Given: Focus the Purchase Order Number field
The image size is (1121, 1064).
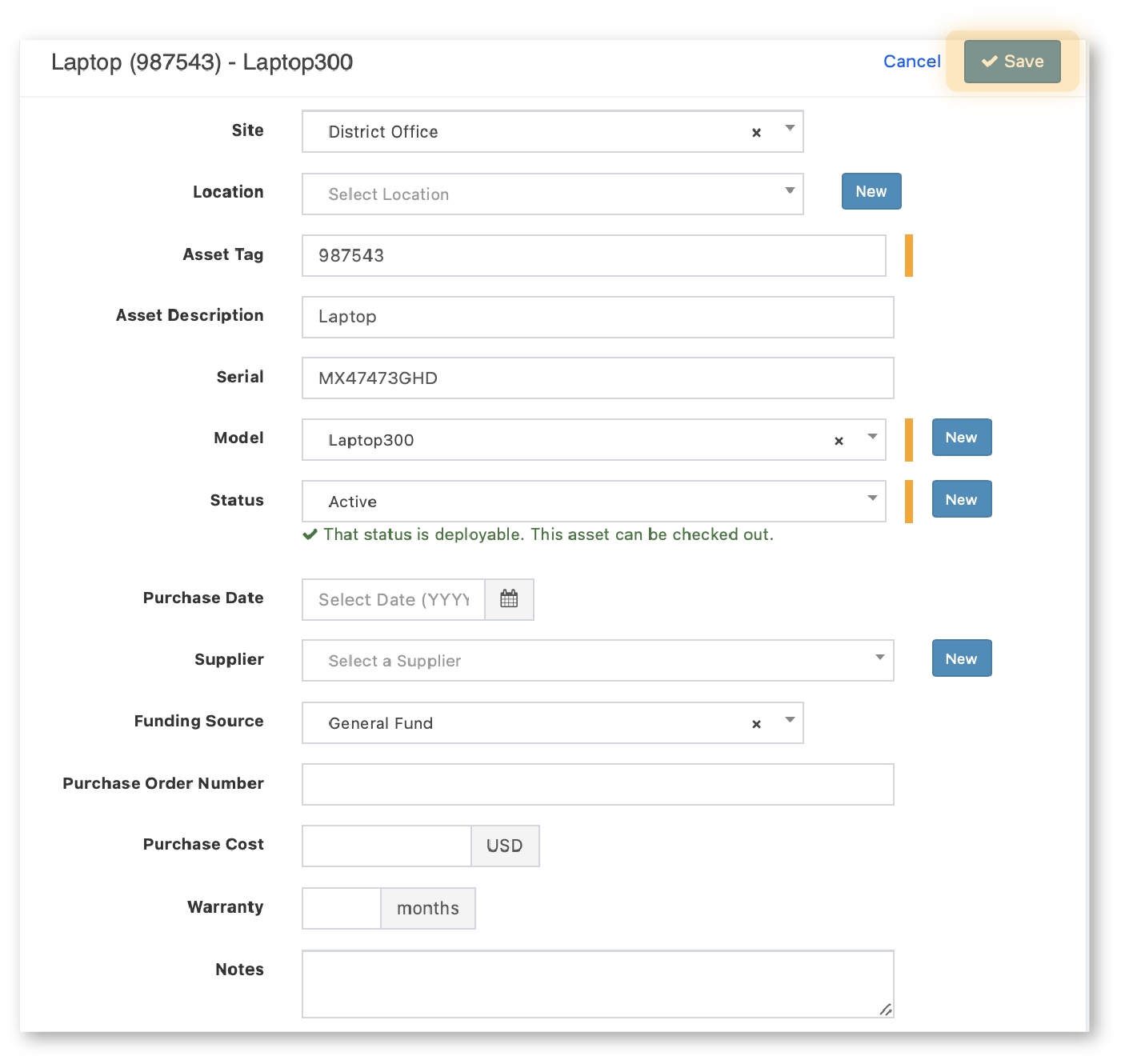Looking at the screenshot, I should click(598, 784).
